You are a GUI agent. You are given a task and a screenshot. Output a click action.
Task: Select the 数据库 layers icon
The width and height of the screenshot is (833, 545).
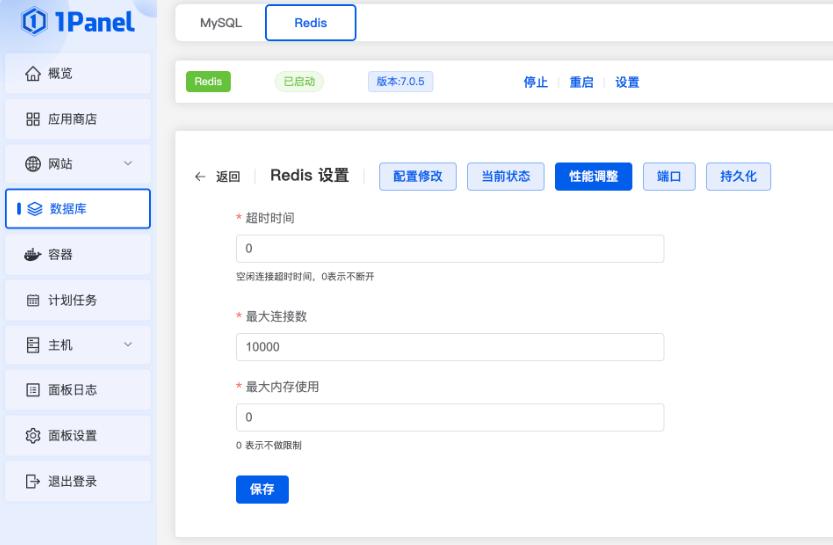[33, 208]
